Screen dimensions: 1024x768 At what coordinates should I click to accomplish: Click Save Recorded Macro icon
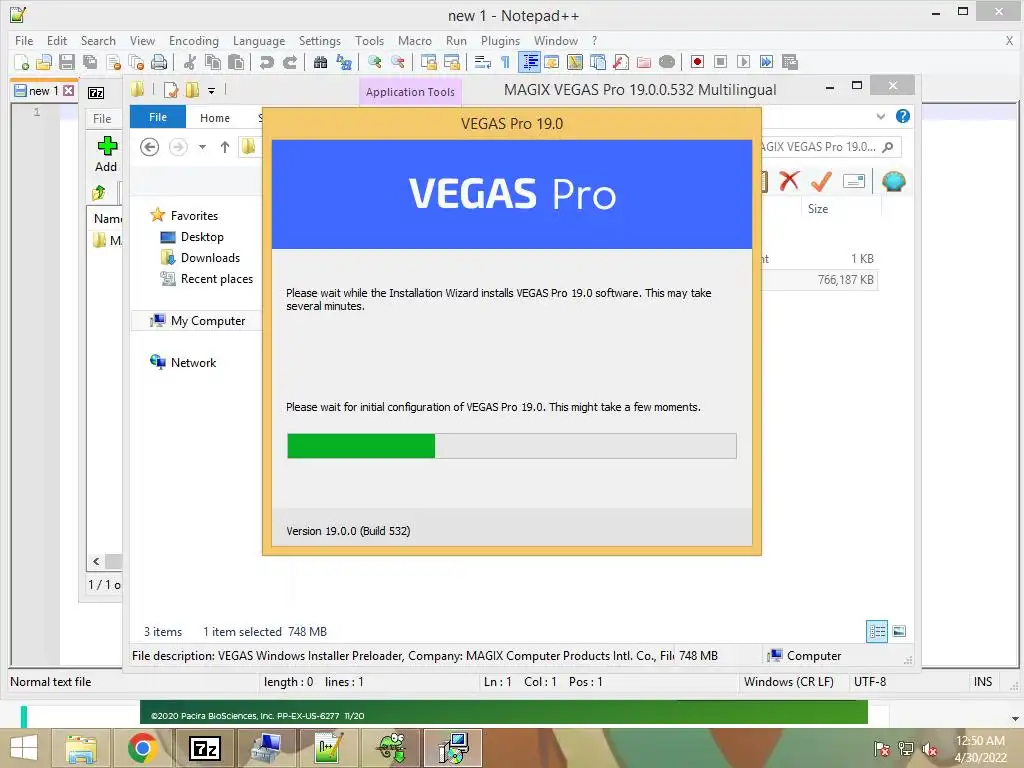pyautogui.click(x=790, y=62)
